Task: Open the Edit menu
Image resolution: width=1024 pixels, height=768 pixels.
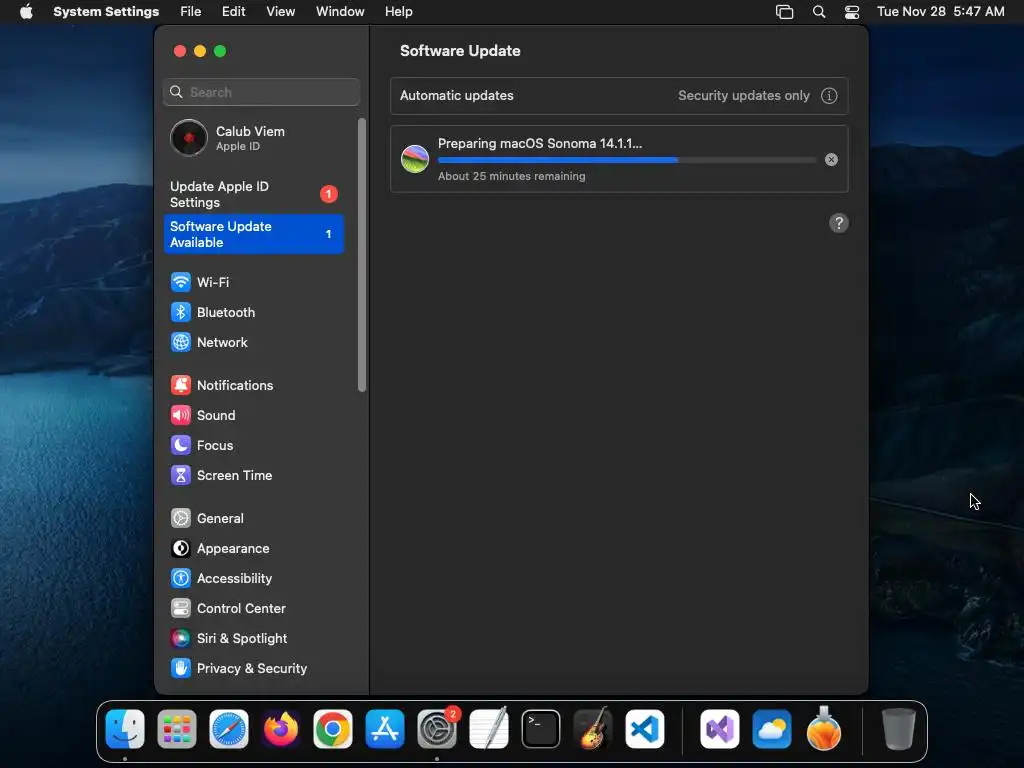Action: pos(233,12)
